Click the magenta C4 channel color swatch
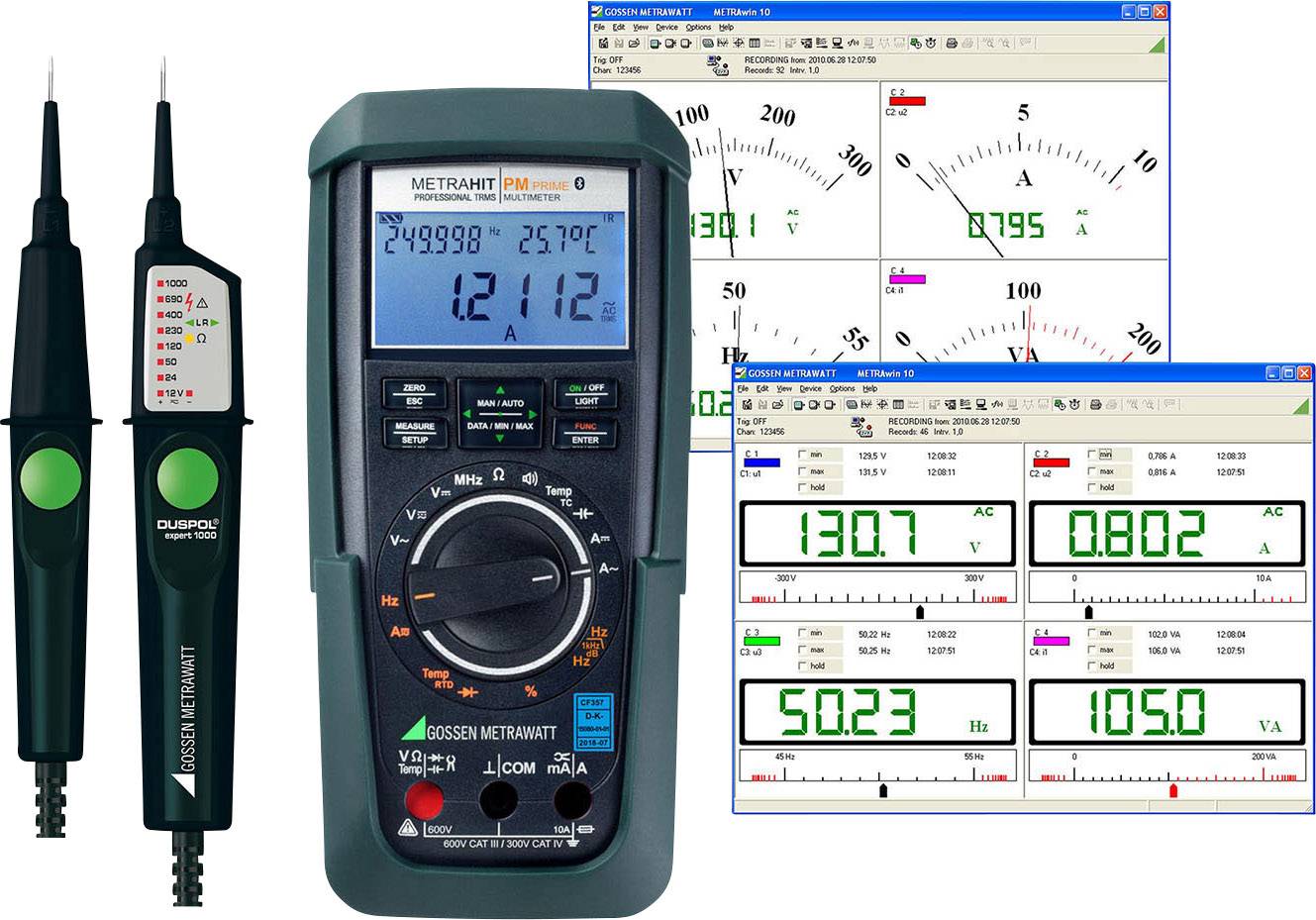This screenshot has width=1316, height=920. [x=1051, y=641]
